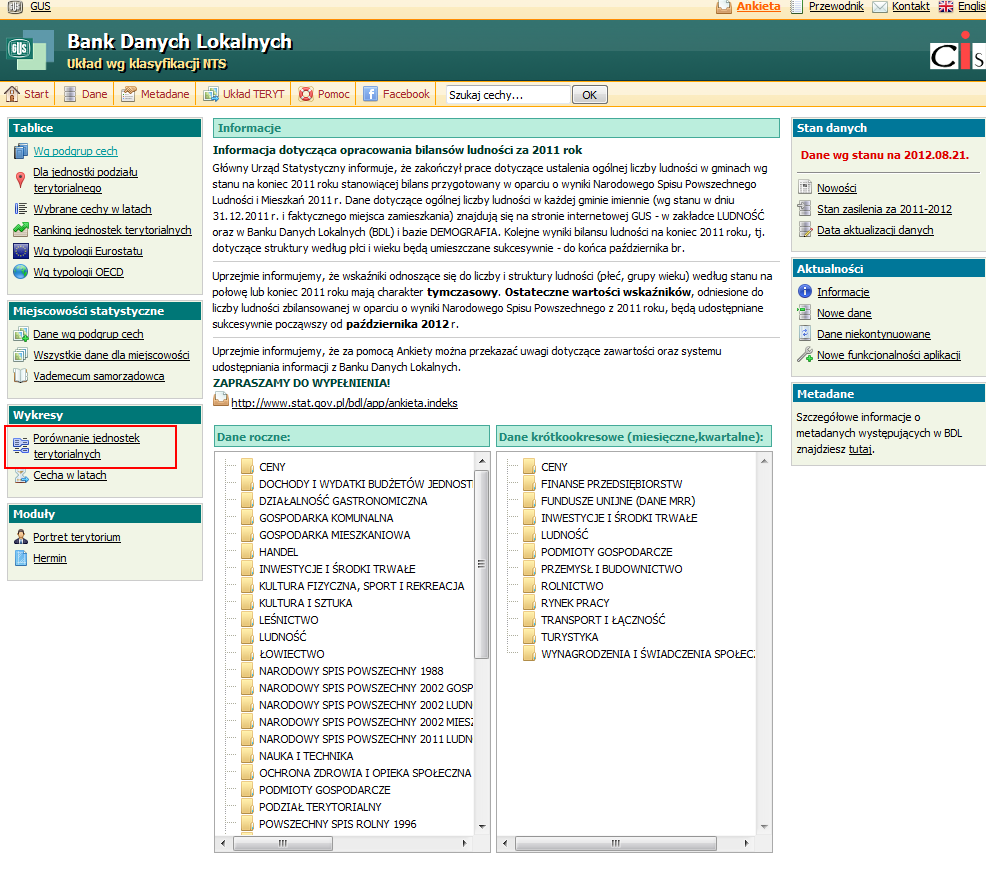
Task: Expand GOSPODARKA KOMUNALNA folder
Action: [x=247, y=518]
